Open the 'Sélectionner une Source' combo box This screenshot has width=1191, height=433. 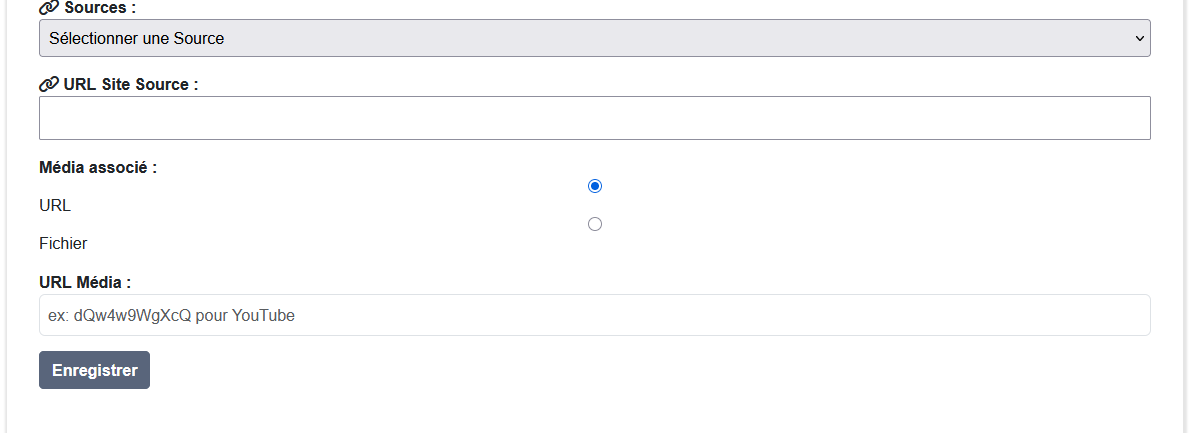(x=594, y=38)
